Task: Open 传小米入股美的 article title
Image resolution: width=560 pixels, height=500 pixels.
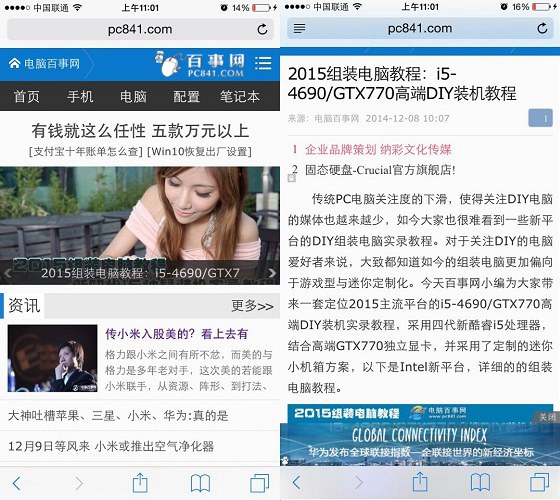Action: pyautogui.click(x=176, y=334)
